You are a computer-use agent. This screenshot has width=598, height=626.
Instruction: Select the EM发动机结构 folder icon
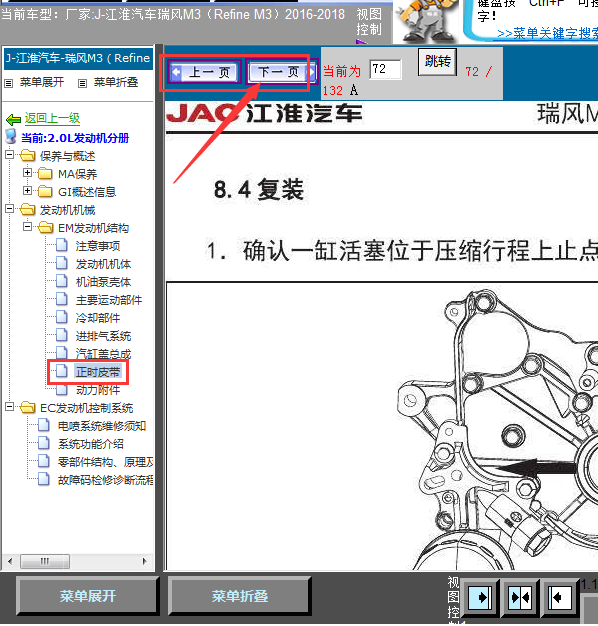45,227
